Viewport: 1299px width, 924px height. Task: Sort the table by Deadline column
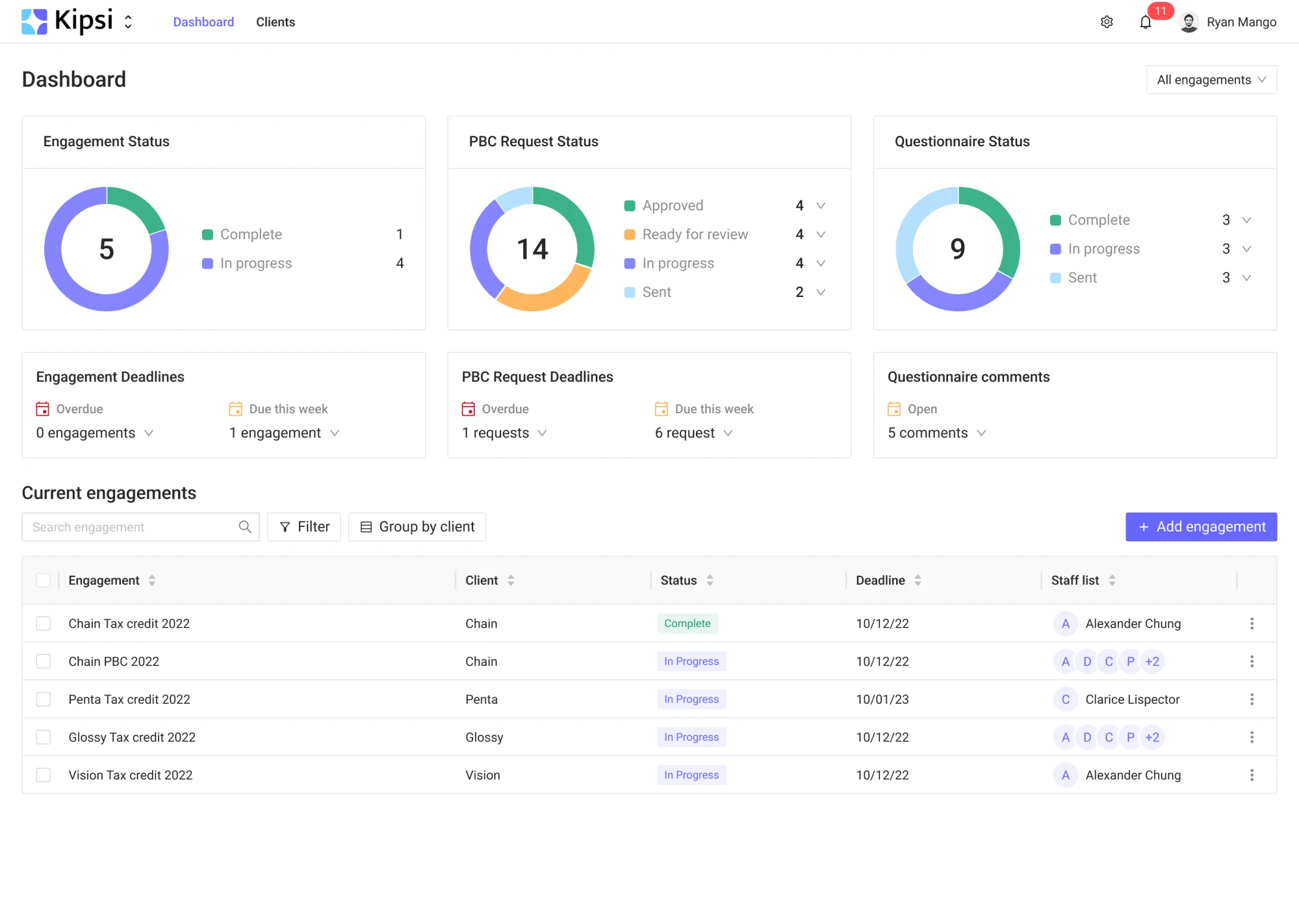pos(918,580)
